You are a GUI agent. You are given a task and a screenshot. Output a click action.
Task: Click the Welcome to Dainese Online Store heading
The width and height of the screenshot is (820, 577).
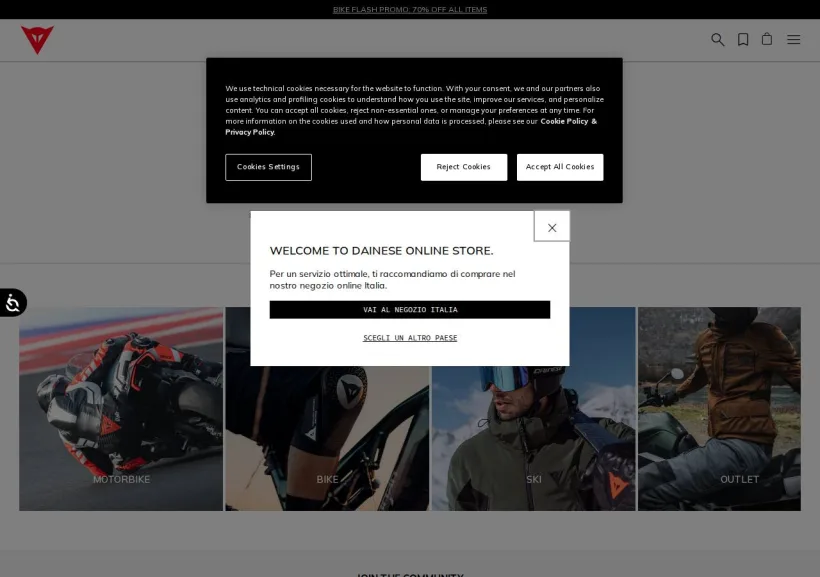point(381,251)
